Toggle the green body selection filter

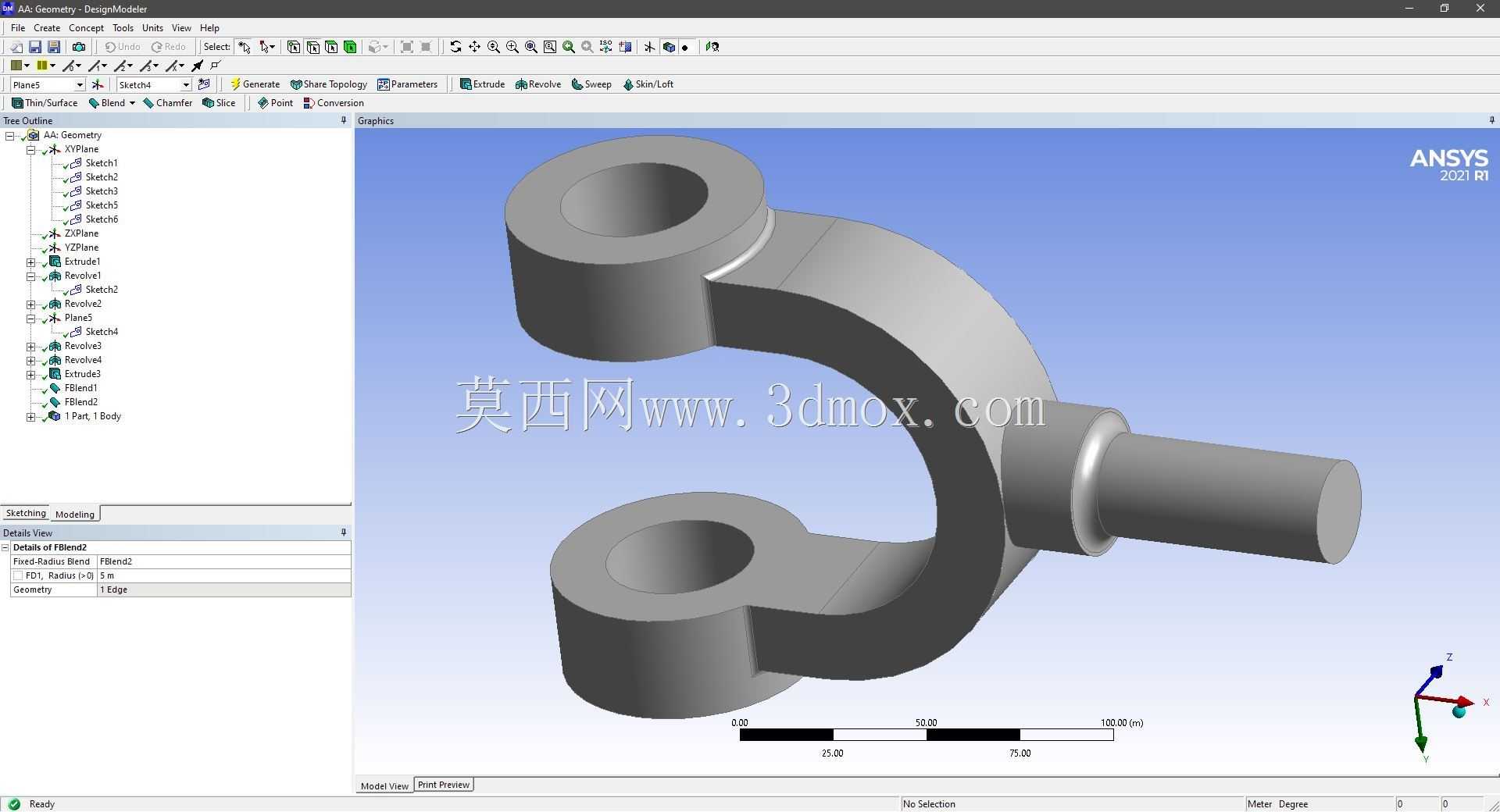350,47
